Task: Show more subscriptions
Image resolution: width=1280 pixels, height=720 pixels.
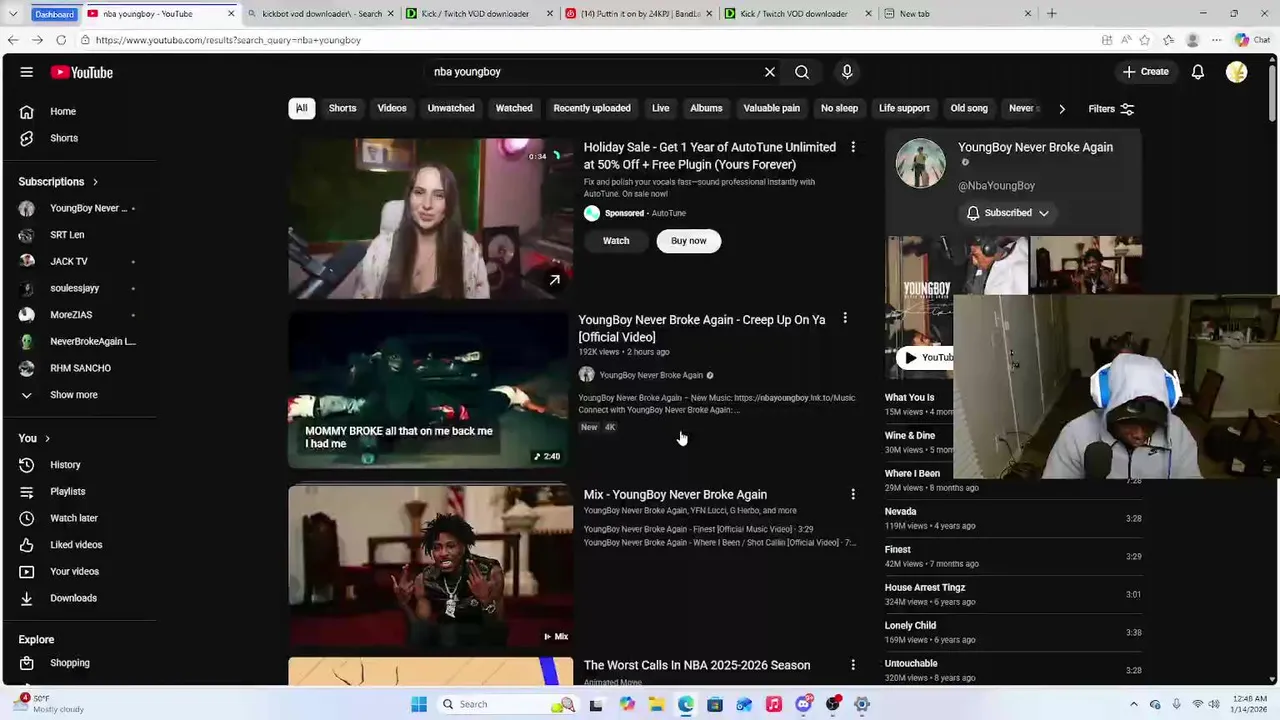Action: pyautogui.click(x=73, y=395)
